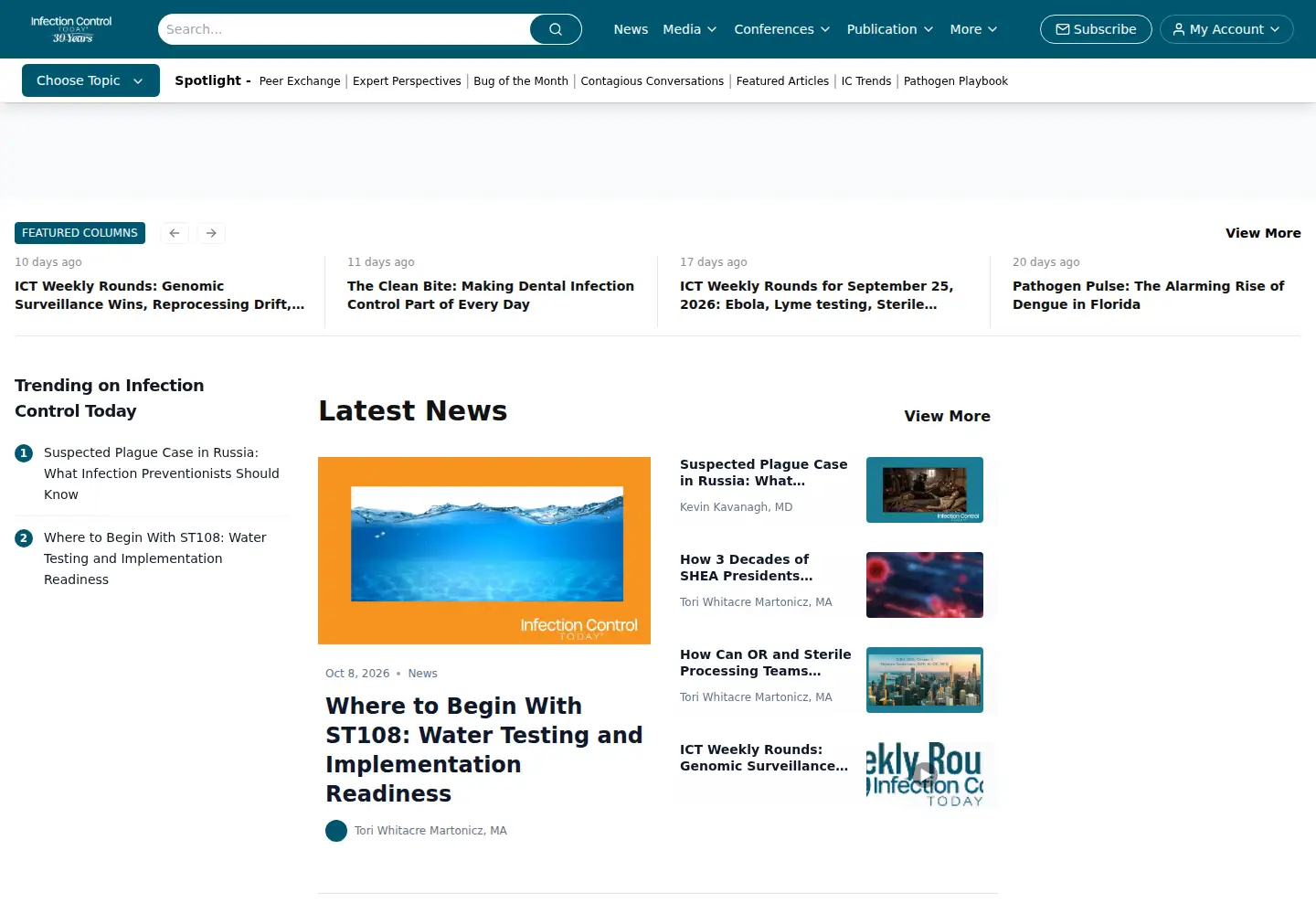Open the Suspected Plague Case thumbnail
Image resolution: width=1316 pixels, height=914 pixels.
tap(925, 490)
